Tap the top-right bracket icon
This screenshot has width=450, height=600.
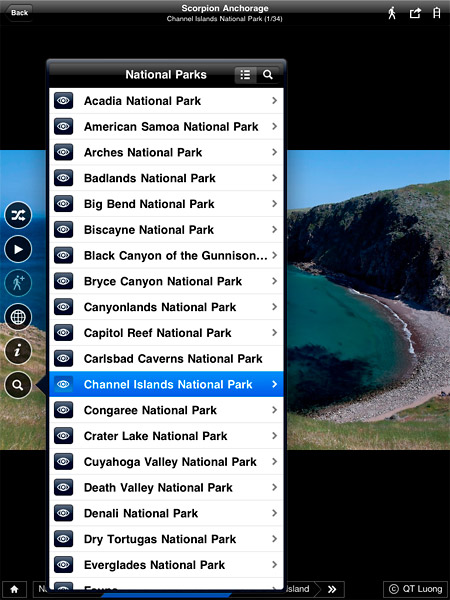437,13
